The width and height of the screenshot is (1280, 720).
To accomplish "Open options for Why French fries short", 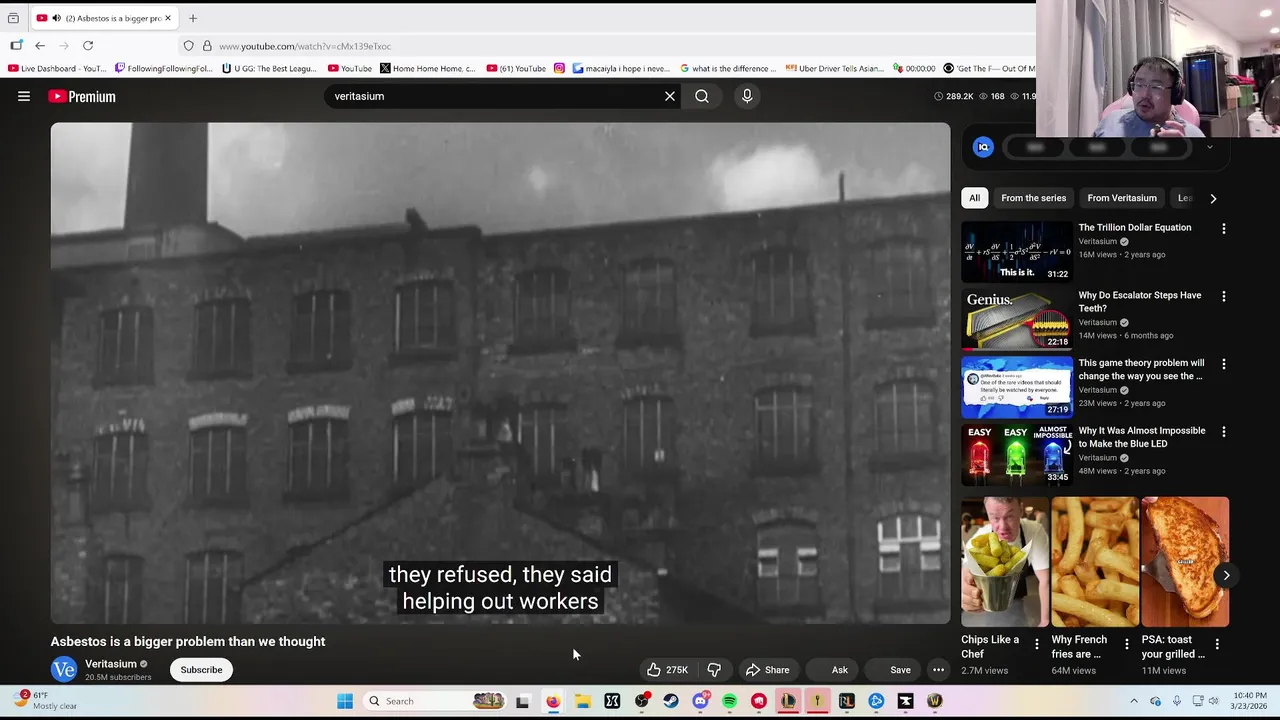I will click(1127, 645).
